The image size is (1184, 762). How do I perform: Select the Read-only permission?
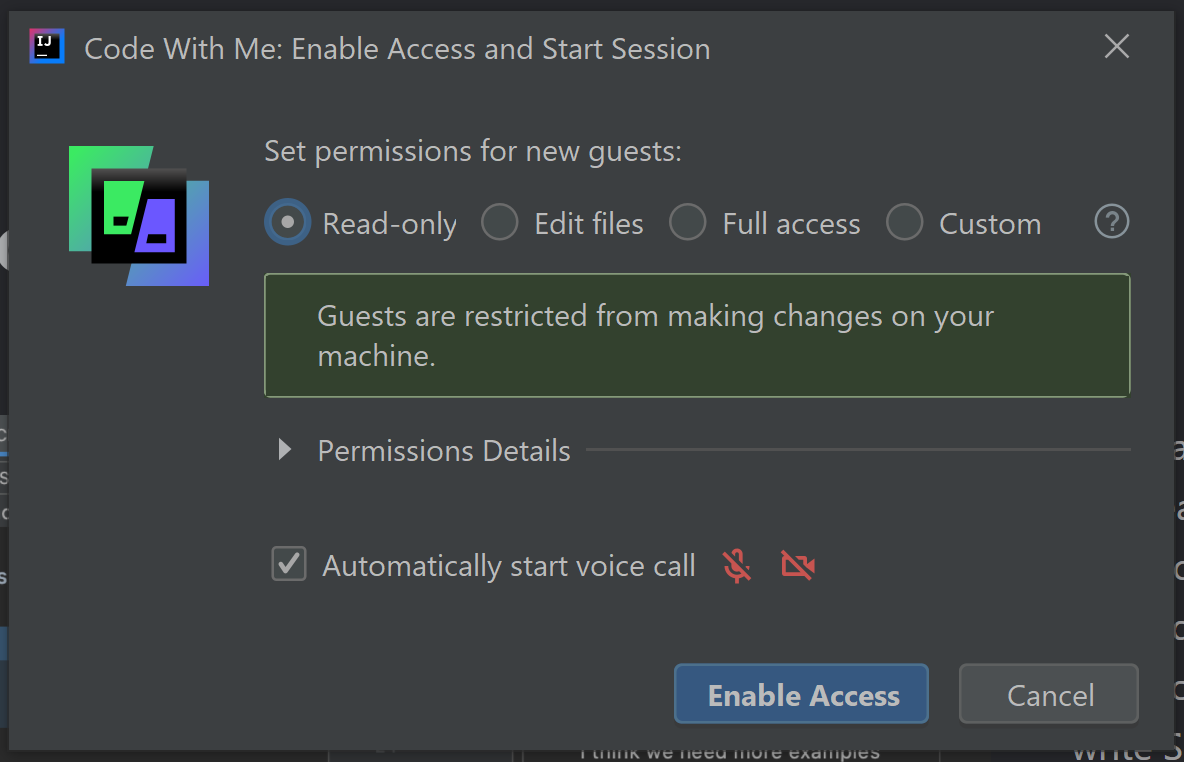coord(287,222)
